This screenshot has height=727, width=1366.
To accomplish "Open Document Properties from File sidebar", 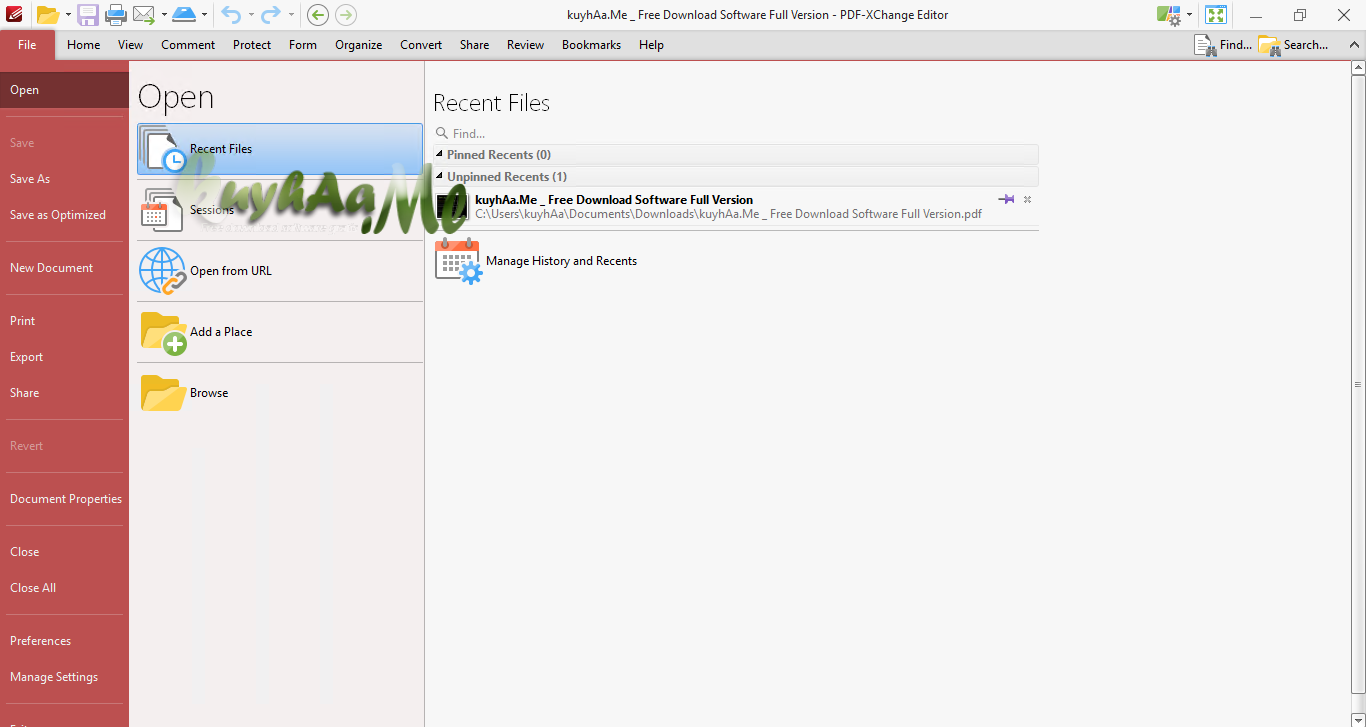I will [64, 499].
